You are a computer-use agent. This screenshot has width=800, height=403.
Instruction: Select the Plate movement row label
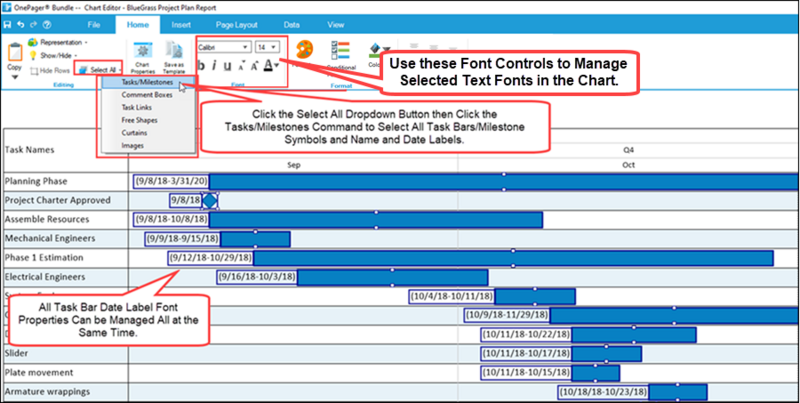pos(39,372)
